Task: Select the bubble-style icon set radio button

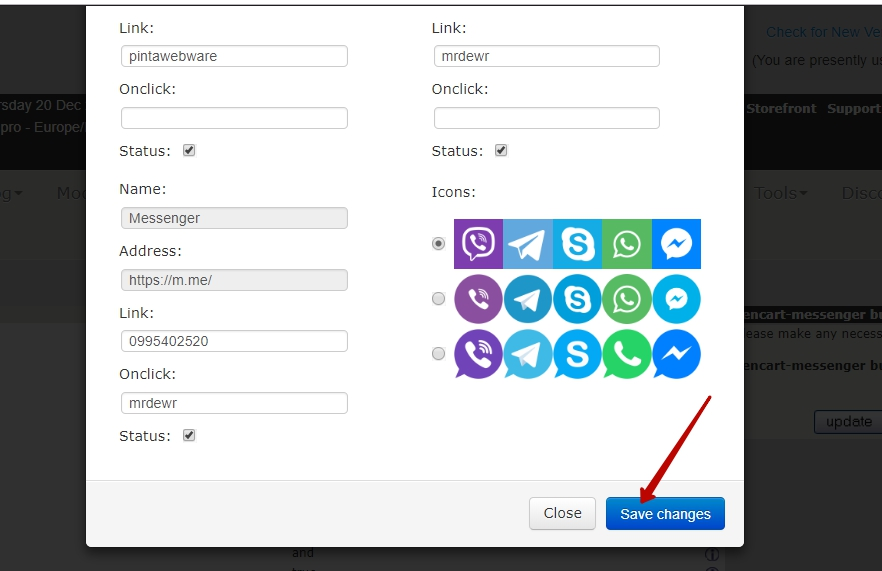Action: pos(438,354)
